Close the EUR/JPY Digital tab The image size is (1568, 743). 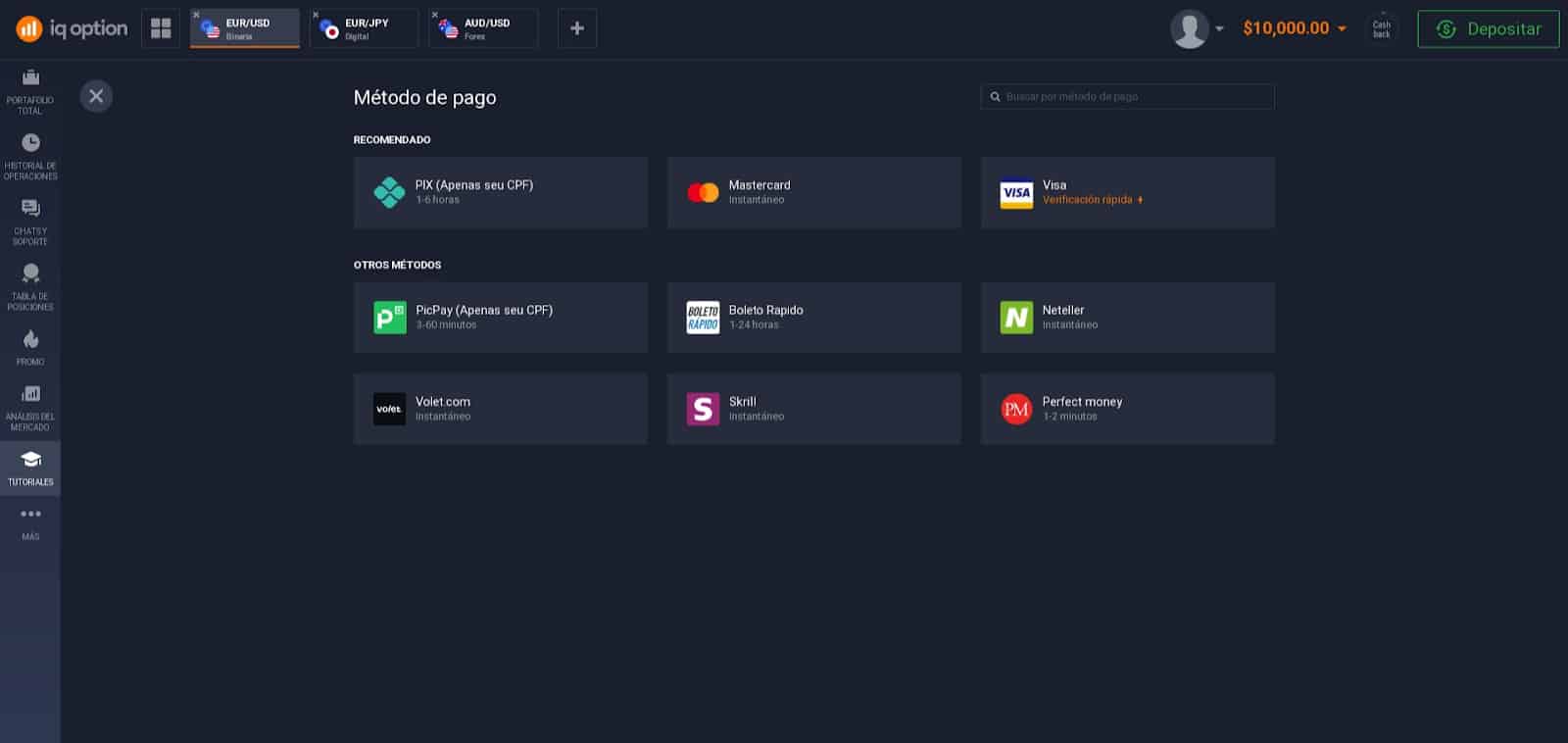point(316,14)
